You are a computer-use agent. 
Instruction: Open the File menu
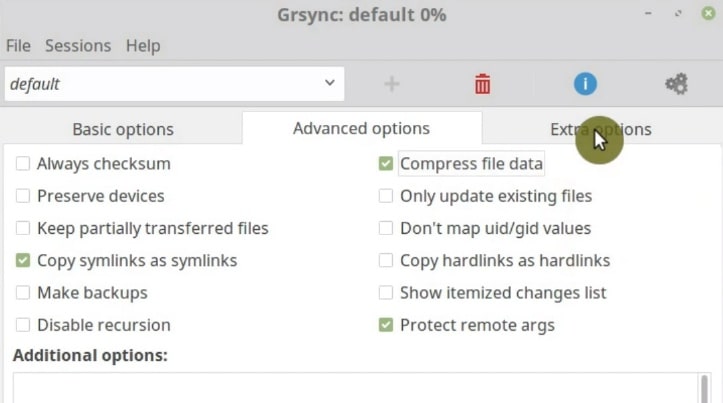coord(18,46)
